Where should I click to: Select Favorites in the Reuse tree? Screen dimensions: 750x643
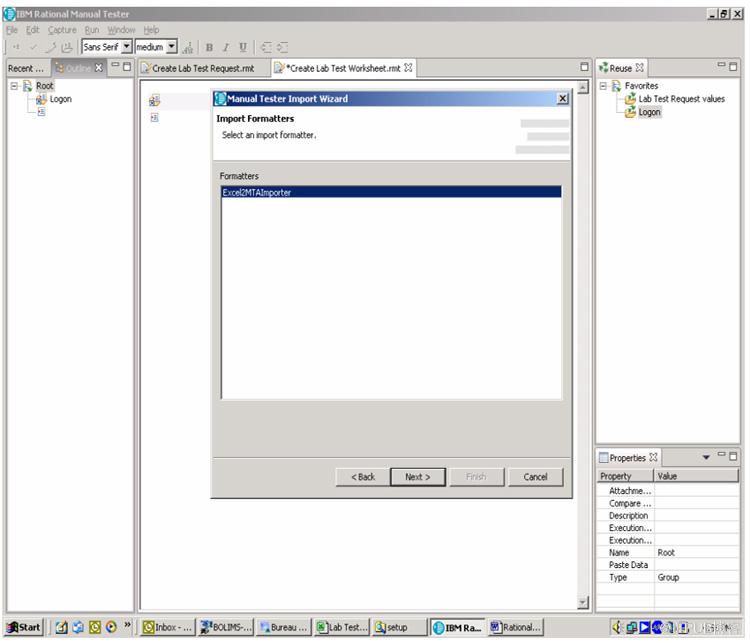coord(641,86)
